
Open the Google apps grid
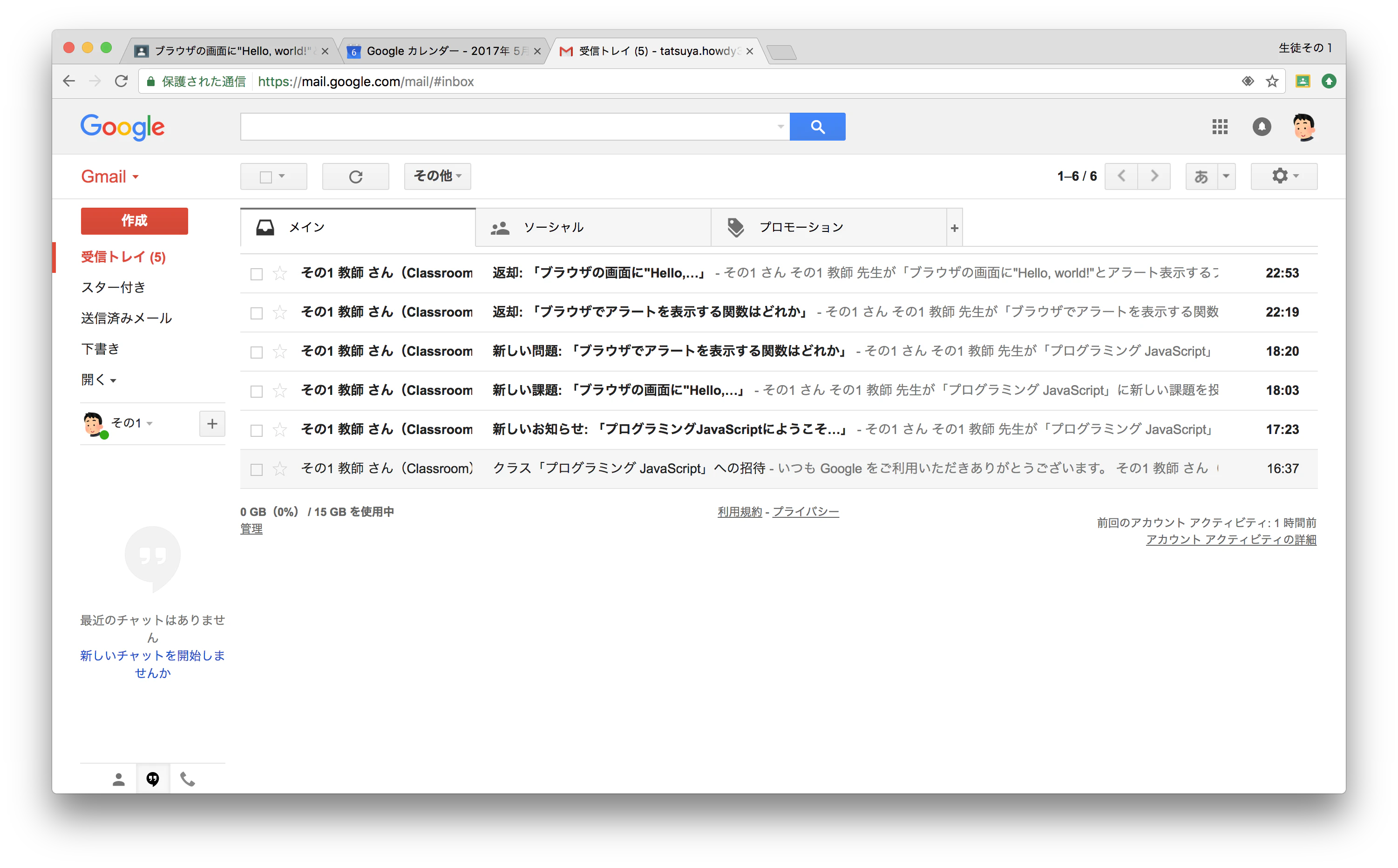1220,126
